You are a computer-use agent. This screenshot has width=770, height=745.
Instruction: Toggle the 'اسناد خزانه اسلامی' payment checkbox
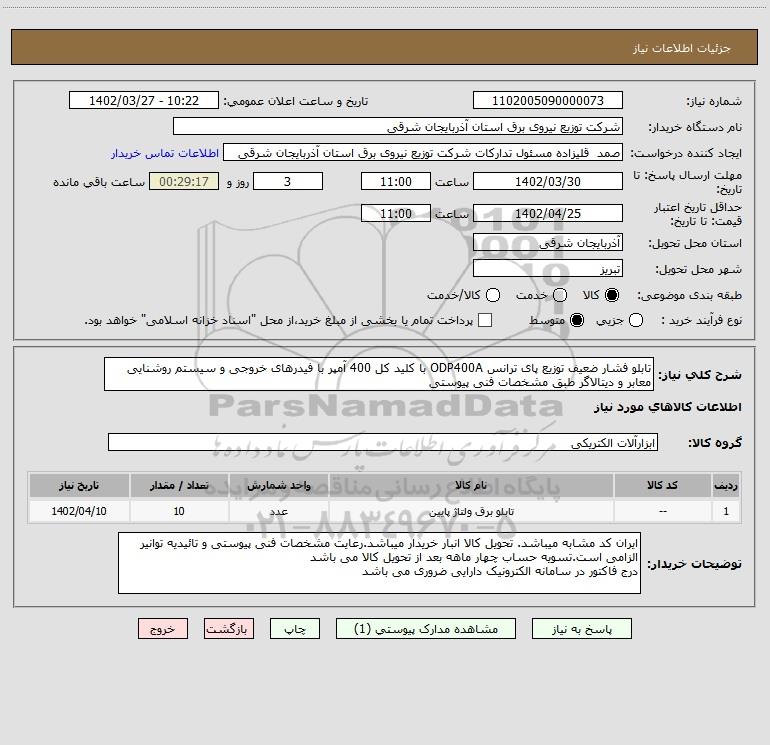click(485, 320)
